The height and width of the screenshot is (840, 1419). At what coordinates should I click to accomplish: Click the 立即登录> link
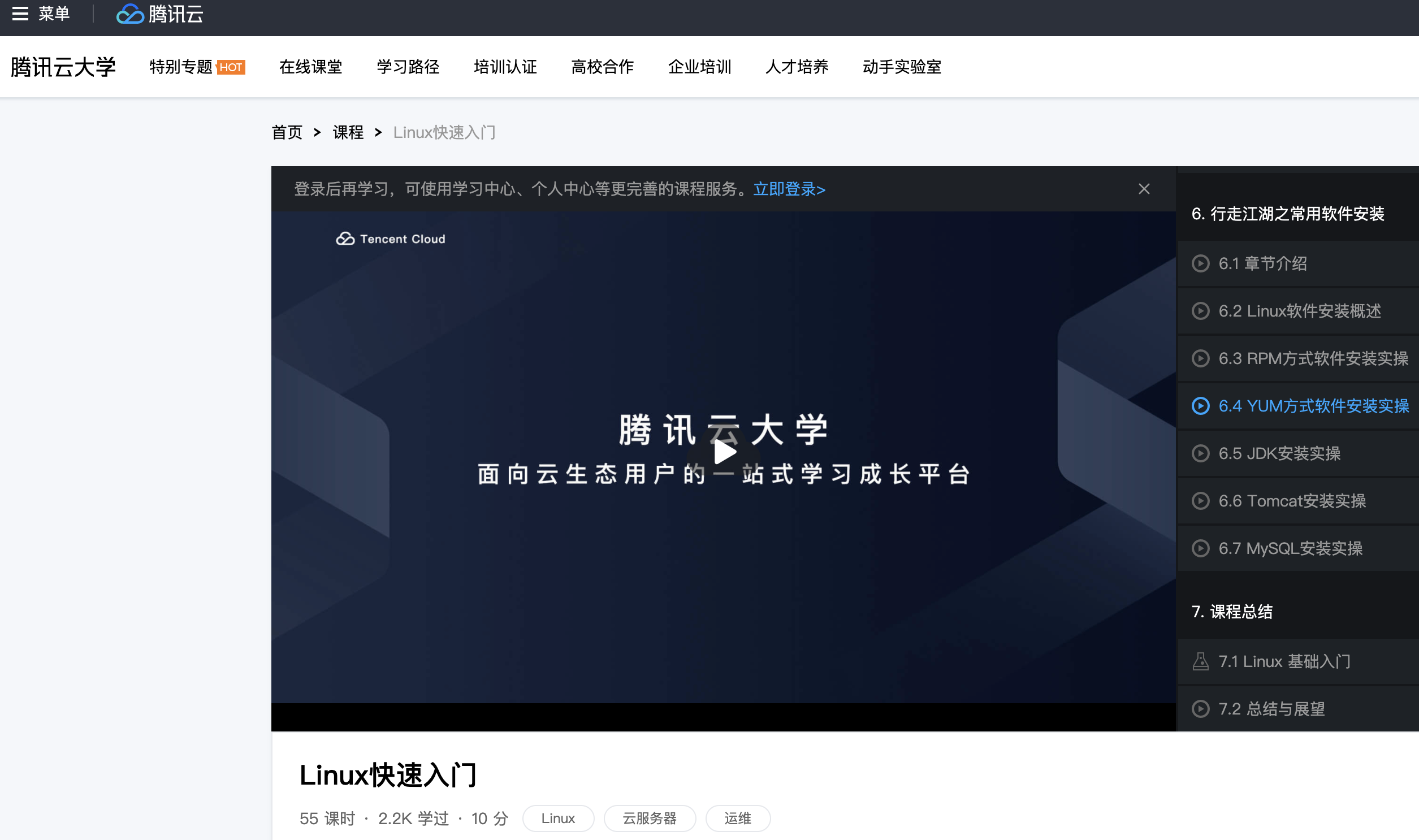(x=790, y=189)
